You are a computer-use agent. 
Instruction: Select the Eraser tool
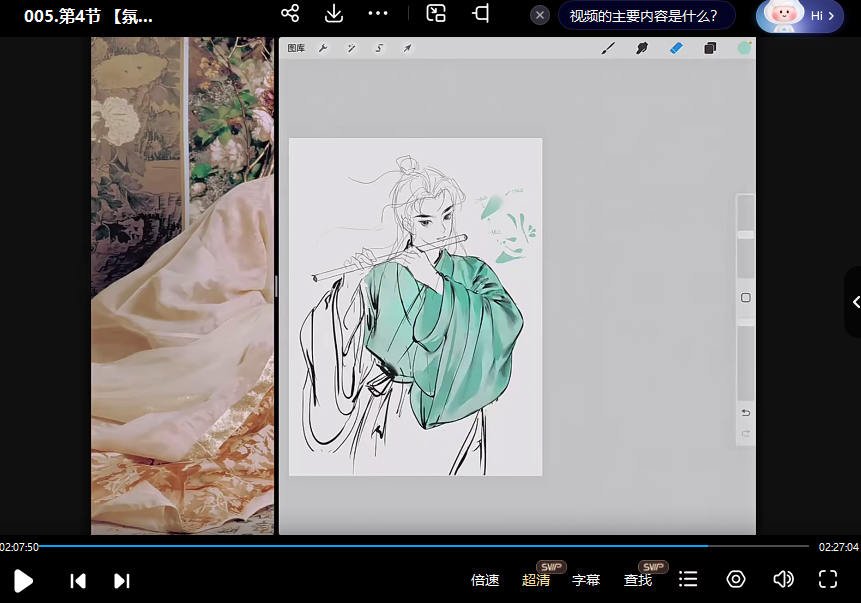pyautogui.click(x=674, y=47)
